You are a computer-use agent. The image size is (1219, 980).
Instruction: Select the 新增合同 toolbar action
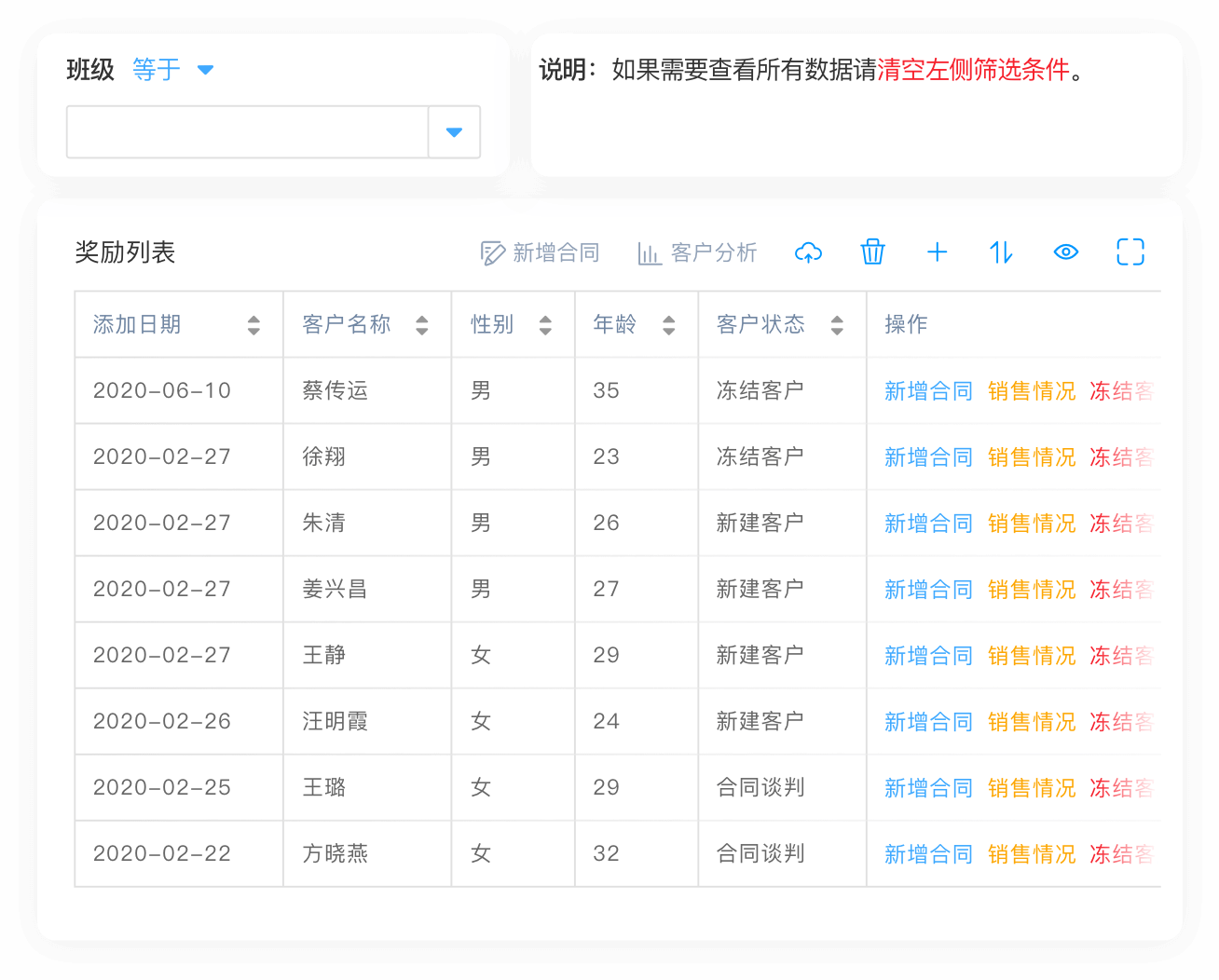(554, 252)
